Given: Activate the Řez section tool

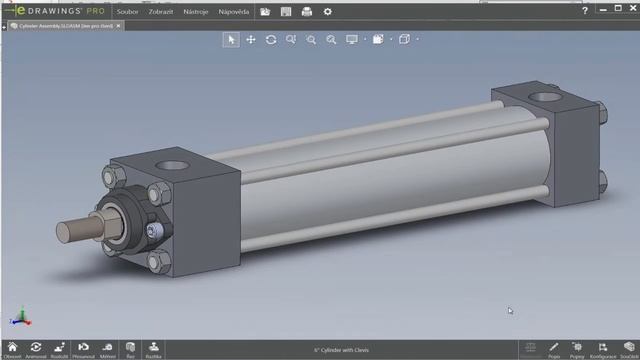Looking at the screenshot, I should 130,350.
